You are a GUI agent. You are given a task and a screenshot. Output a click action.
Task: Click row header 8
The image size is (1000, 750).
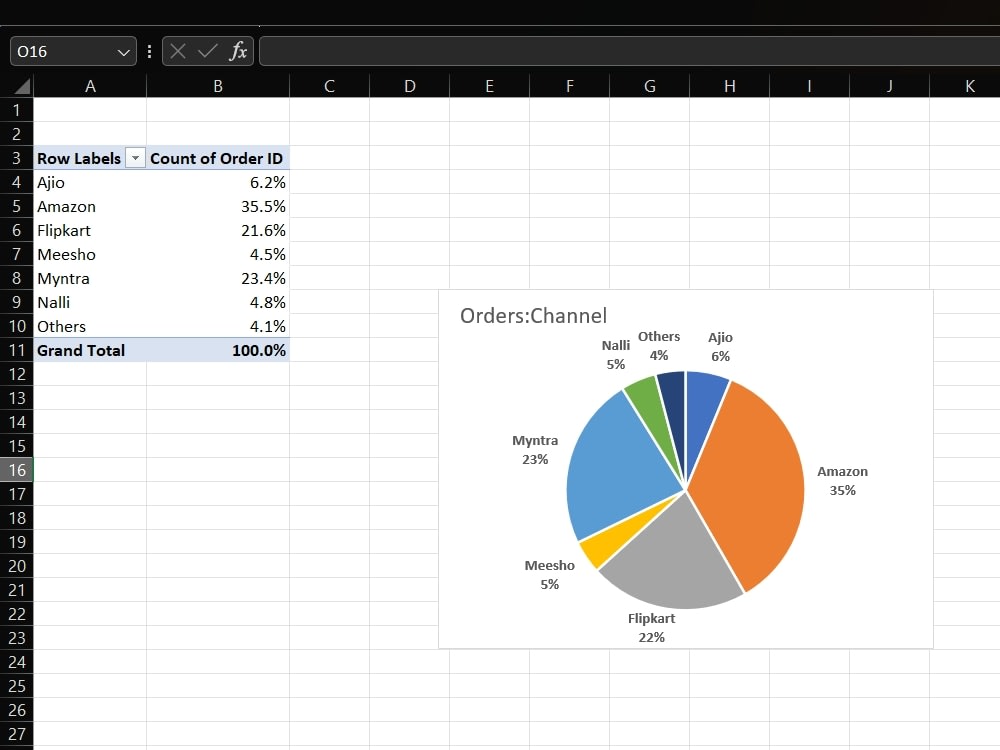16,278
